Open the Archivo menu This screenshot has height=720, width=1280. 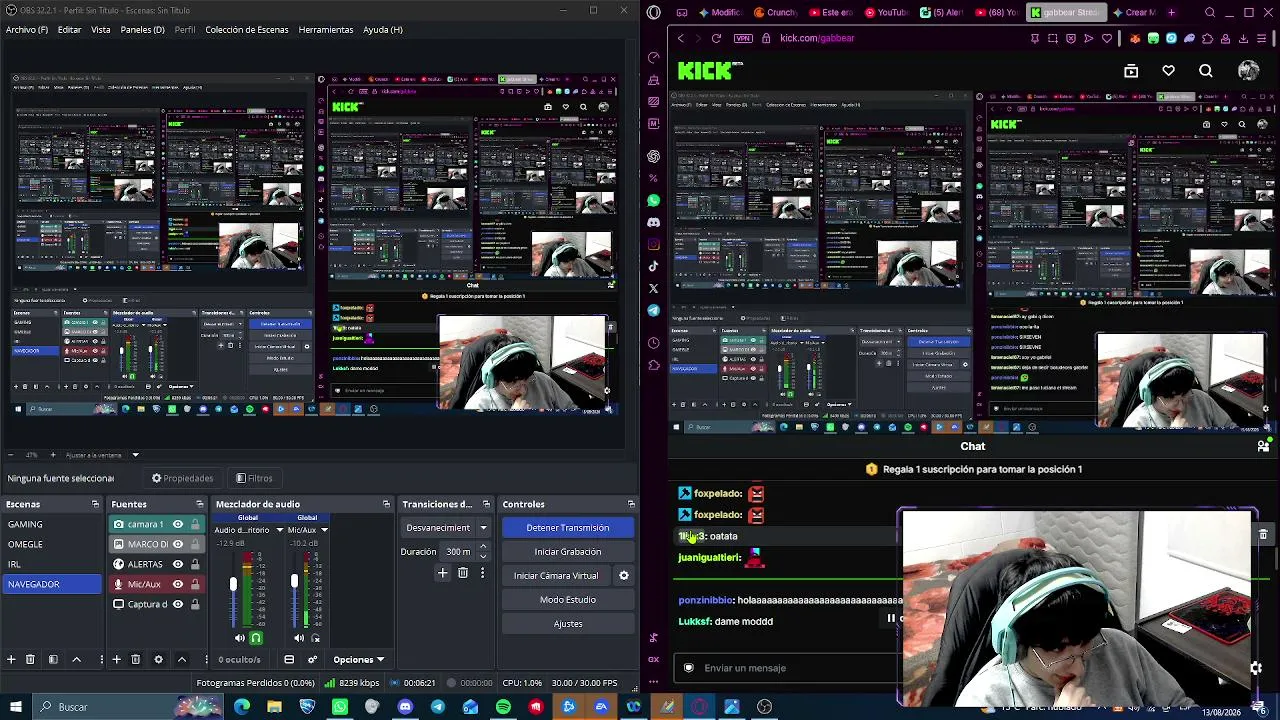tap(27, 30)
